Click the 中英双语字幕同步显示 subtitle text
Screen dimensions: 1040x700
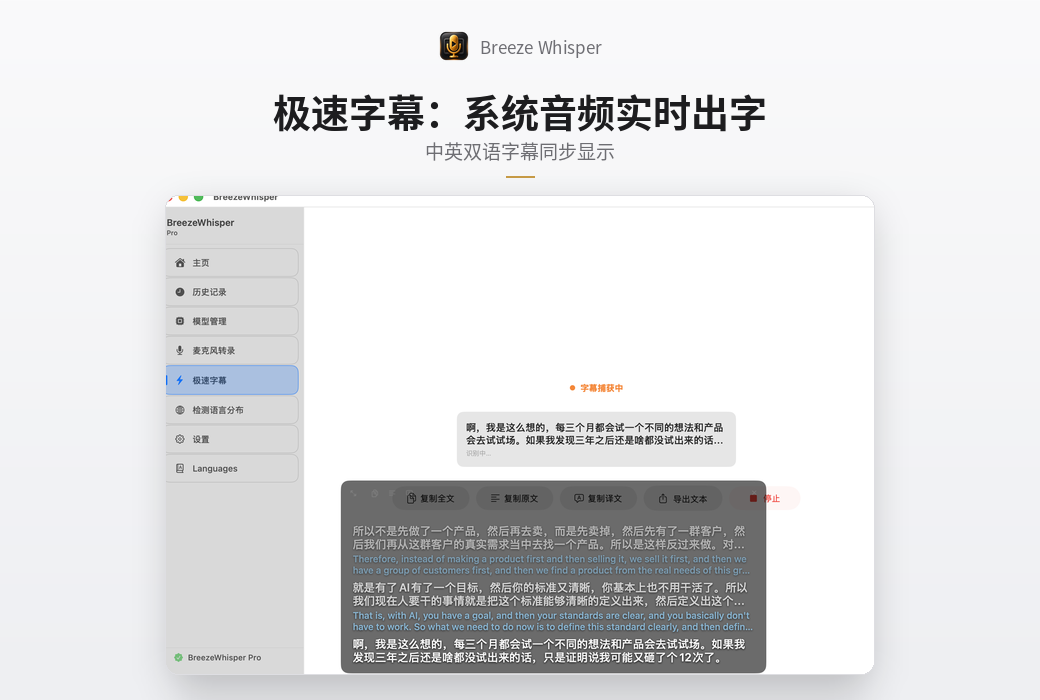[x=520, y=152]
